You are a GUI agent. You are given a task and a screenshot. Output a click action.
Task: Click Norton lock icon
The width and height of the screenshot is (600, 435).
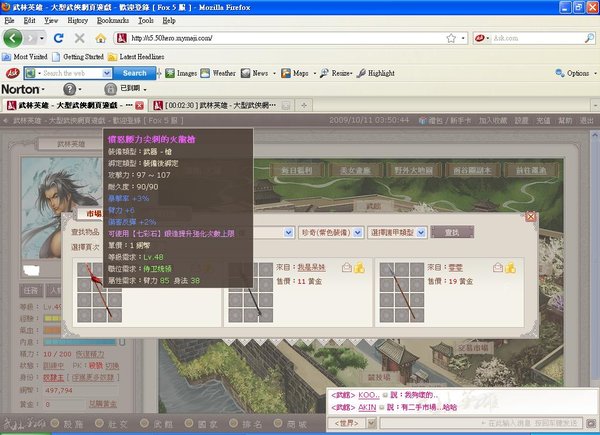coord(110,89)
